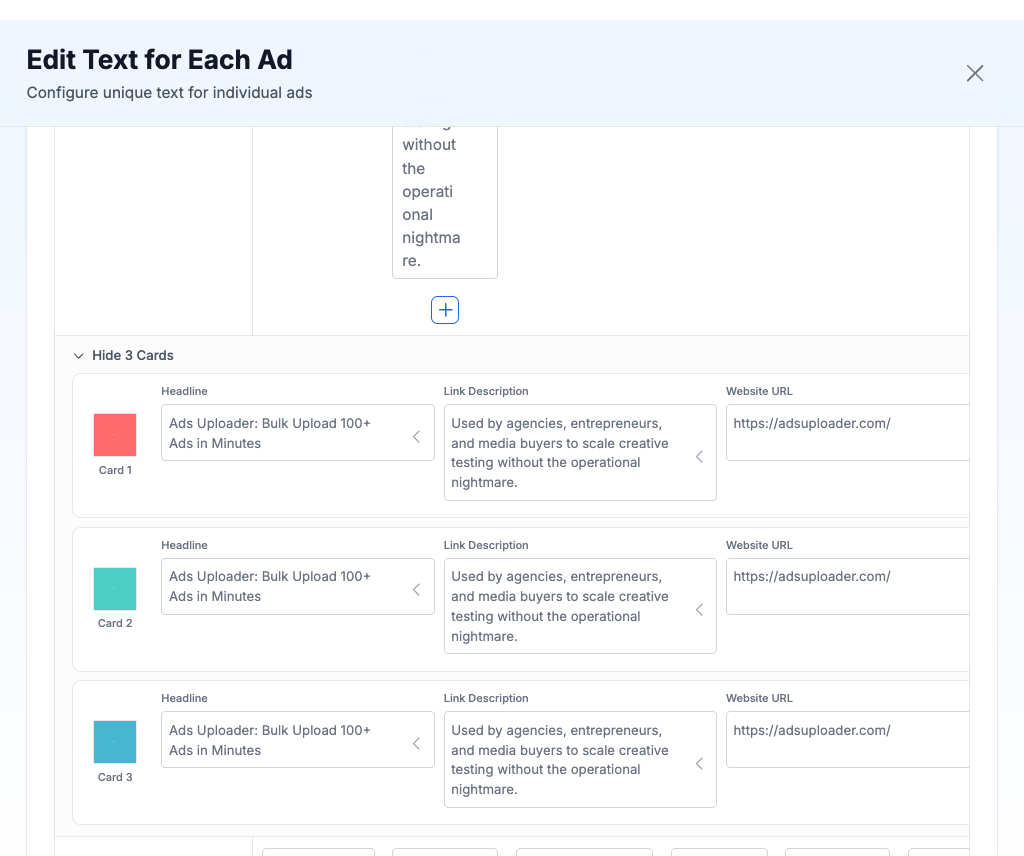Edit Card 2 Link Description text
Screen dimensions: 1024x856
(565, 606)
